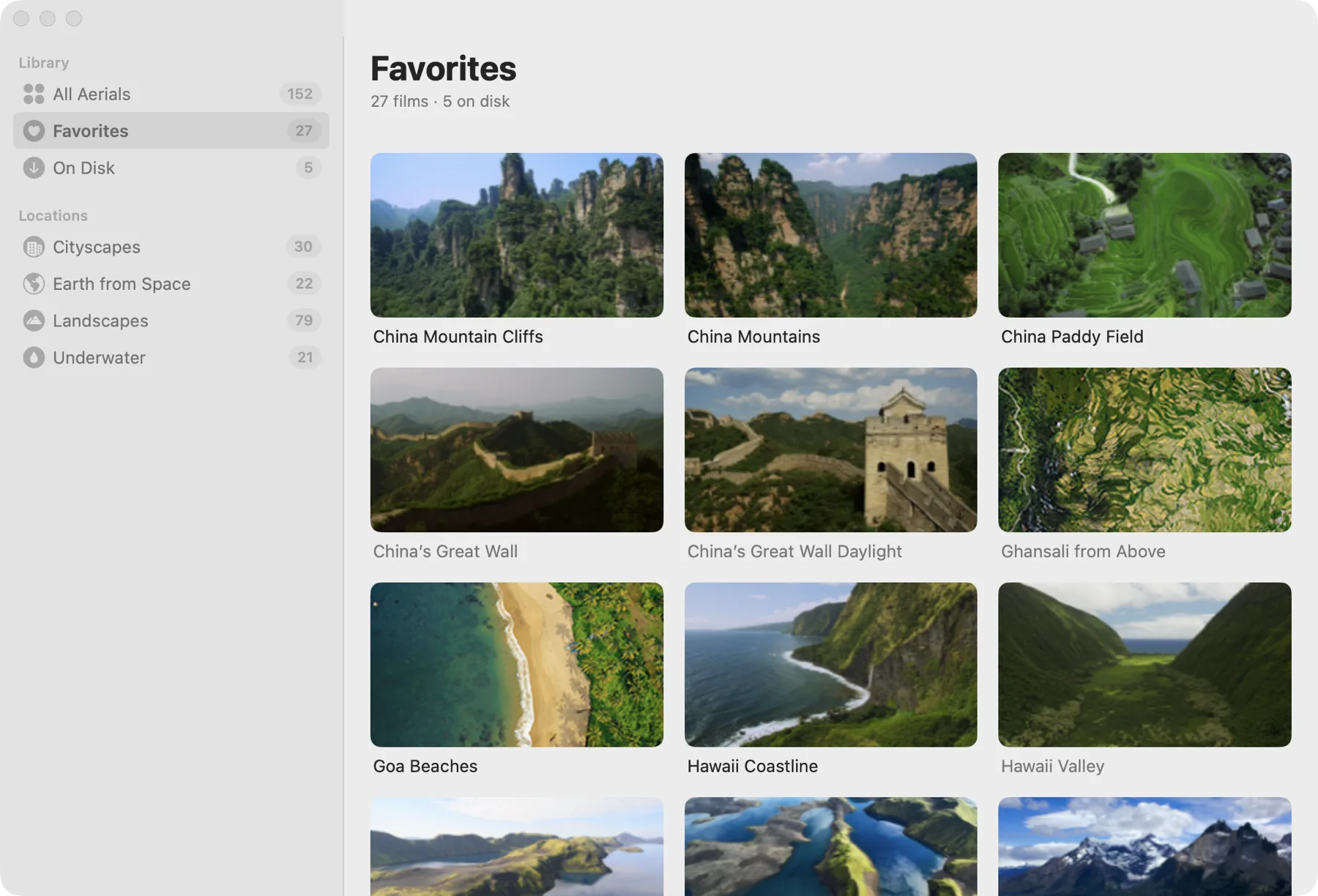Click the Ghansali from Above title text
The height and width of the screenshot is (896, 1318).
click(1083, 551)
